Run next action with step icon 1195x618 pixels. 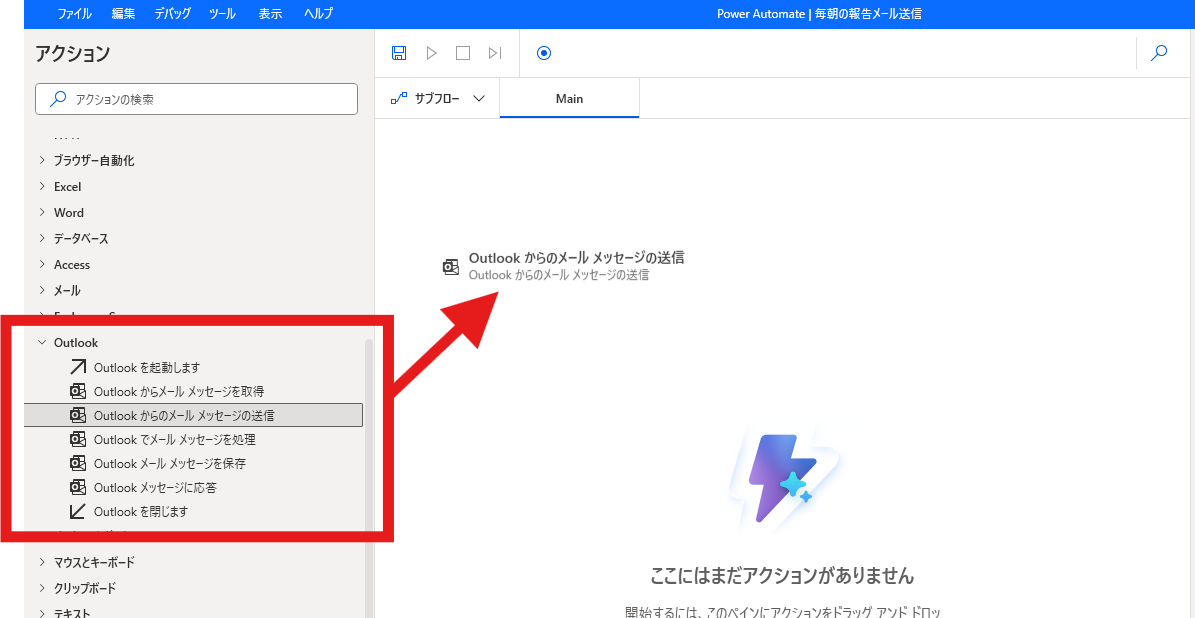[495, 53]
